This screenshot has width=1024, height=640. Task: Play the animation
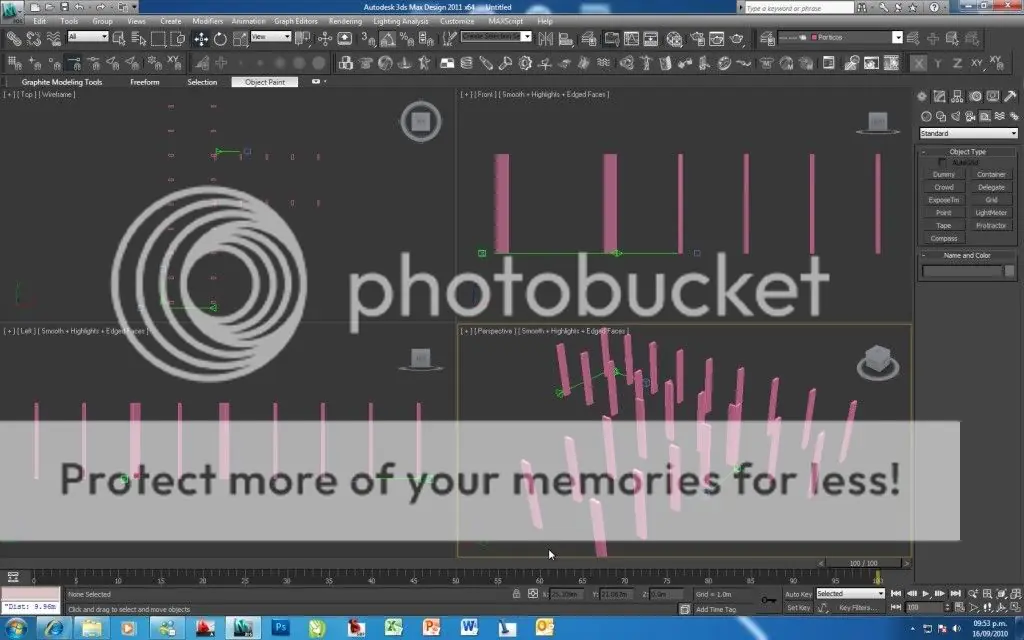tap(925, 594)
